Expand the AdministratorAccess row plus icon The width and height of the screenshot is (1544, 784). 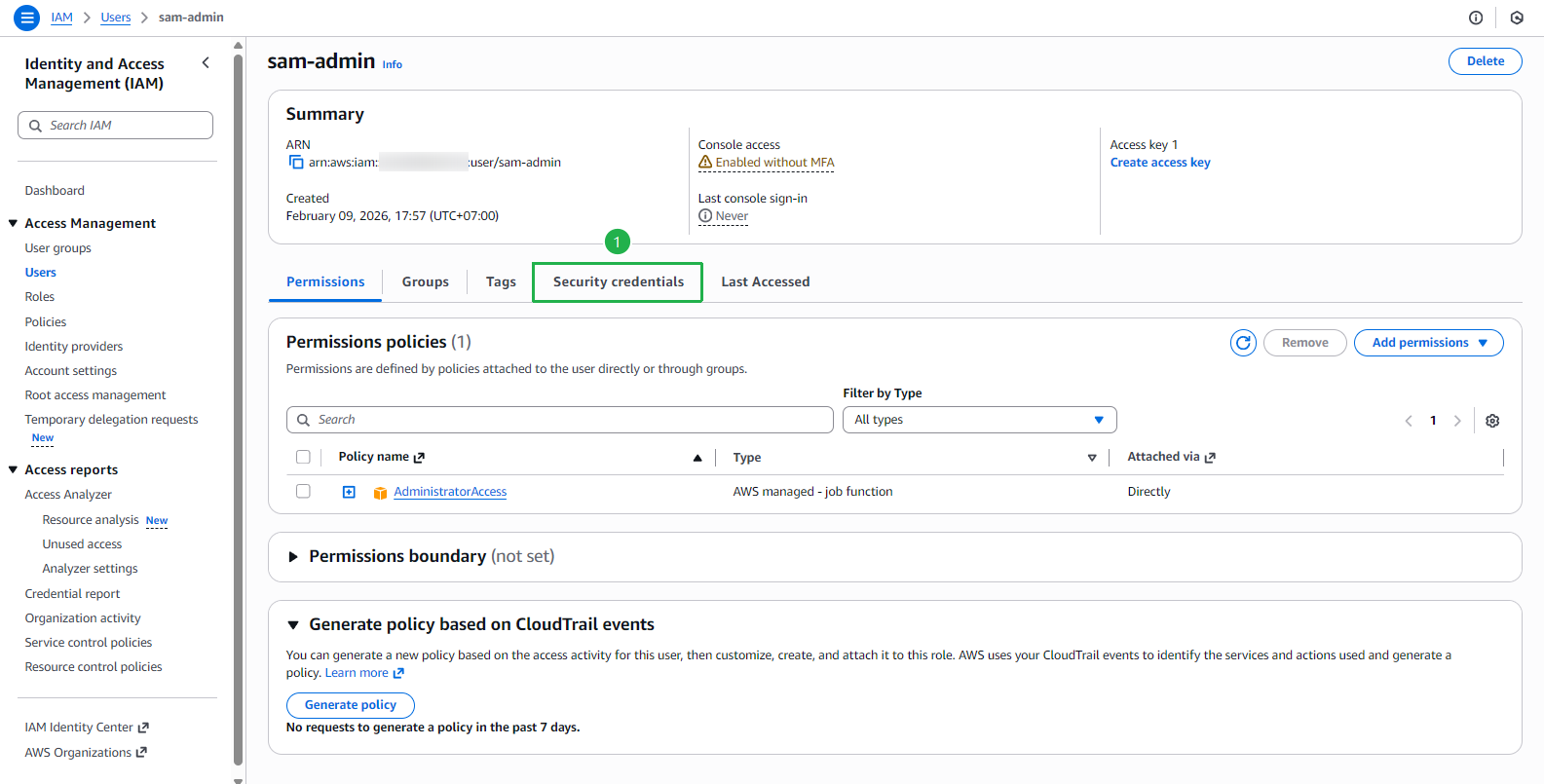coord(349,492)
